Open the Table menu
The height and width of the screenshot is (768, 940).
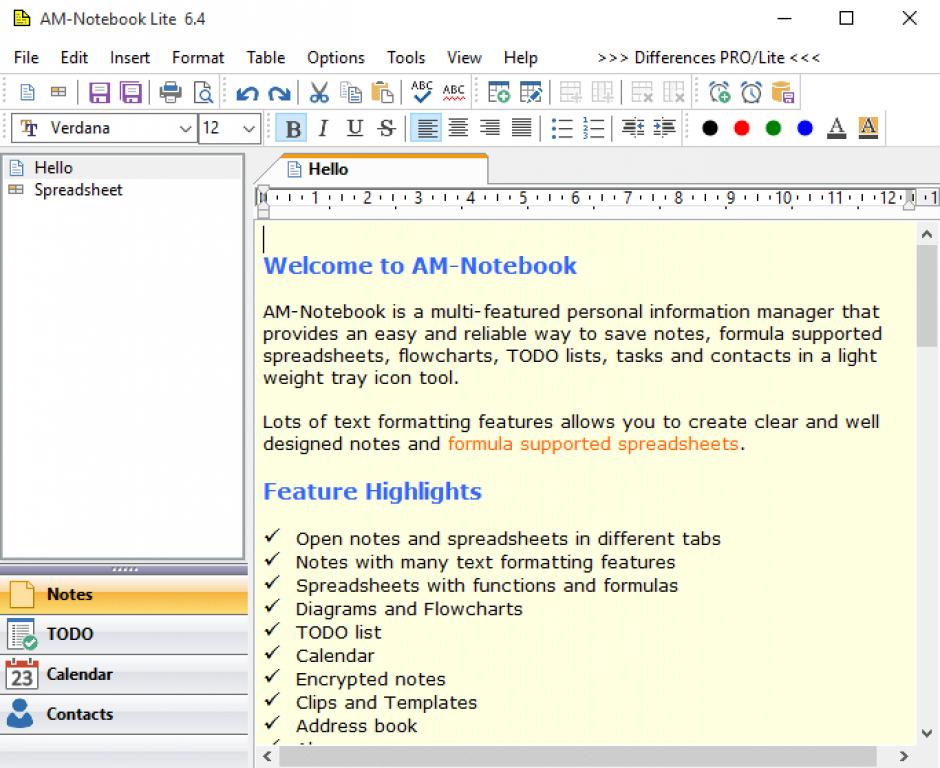pyautogui.click(x=266, y=58)
